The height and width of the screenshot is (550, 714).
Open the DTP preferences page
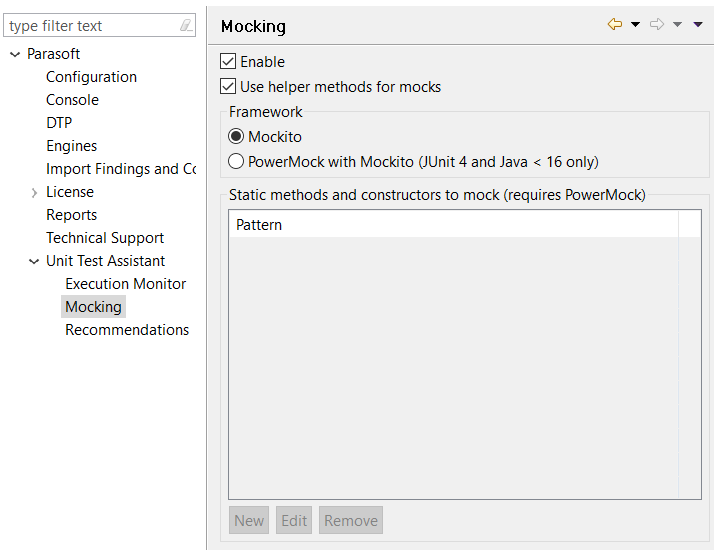[x=59, y=123]
